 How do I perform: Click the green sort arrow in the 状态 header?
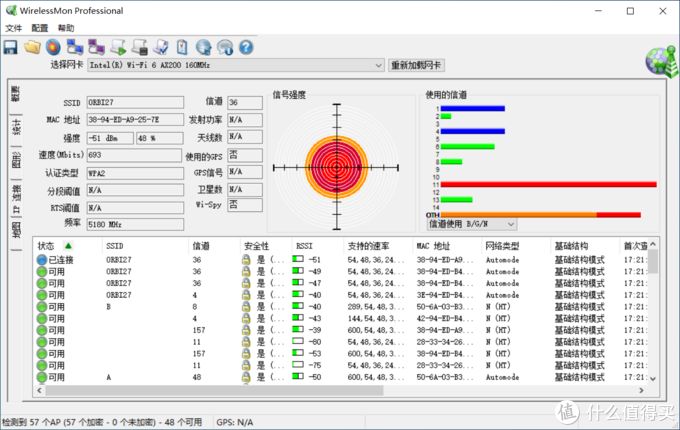click(x=68, y=246)
